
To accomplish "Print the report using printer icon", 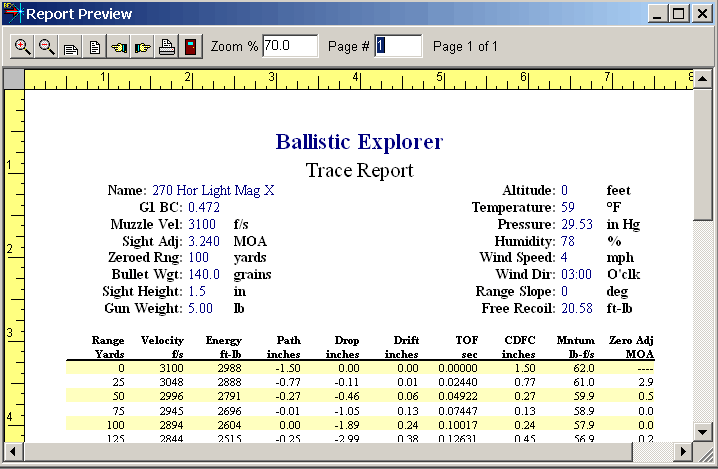I will pyautogui.click(x=166, y=46).
